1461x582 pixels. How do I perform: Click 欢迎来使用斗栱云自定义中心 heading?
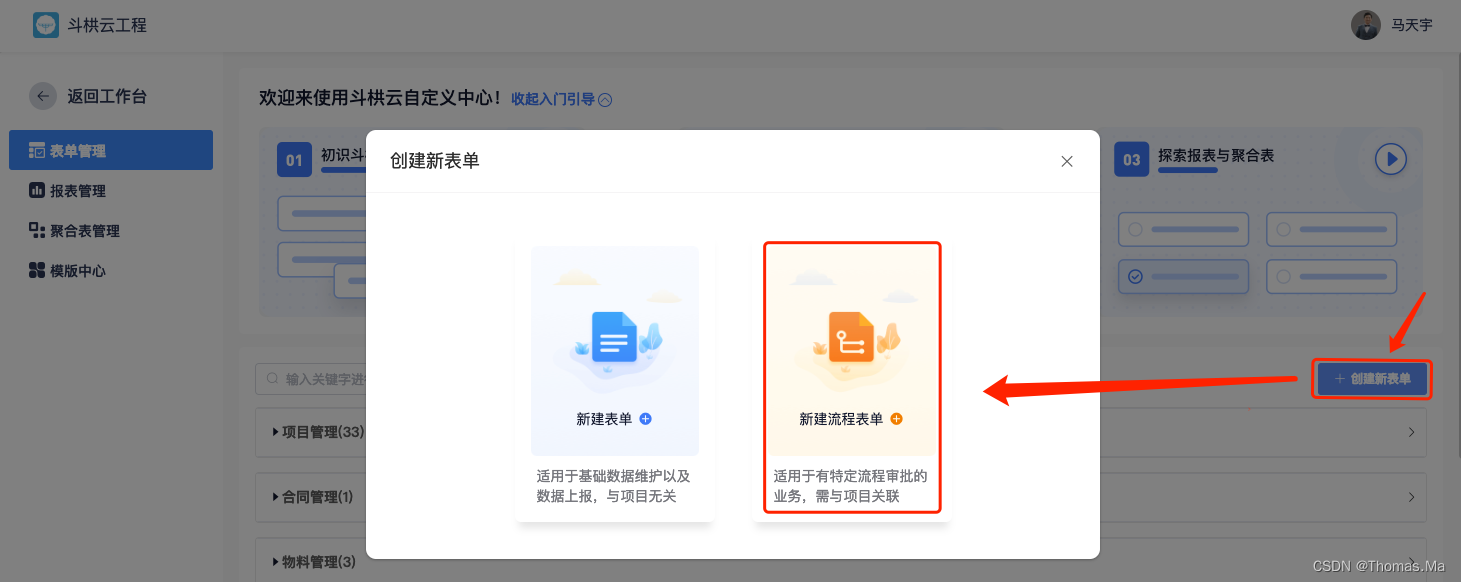coord(380,98)
